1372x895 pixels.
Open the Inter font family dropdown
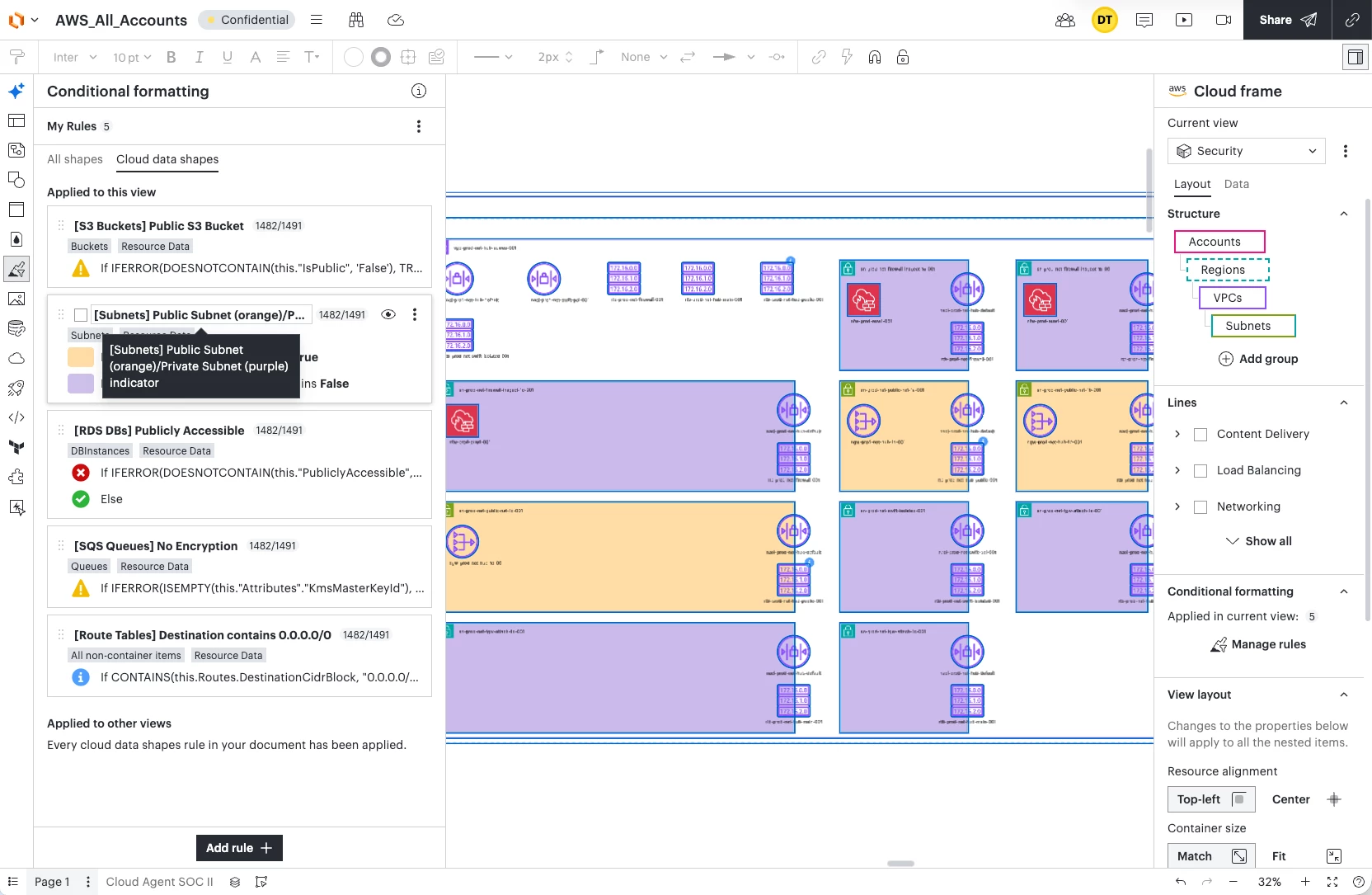[x=75, y=57]
